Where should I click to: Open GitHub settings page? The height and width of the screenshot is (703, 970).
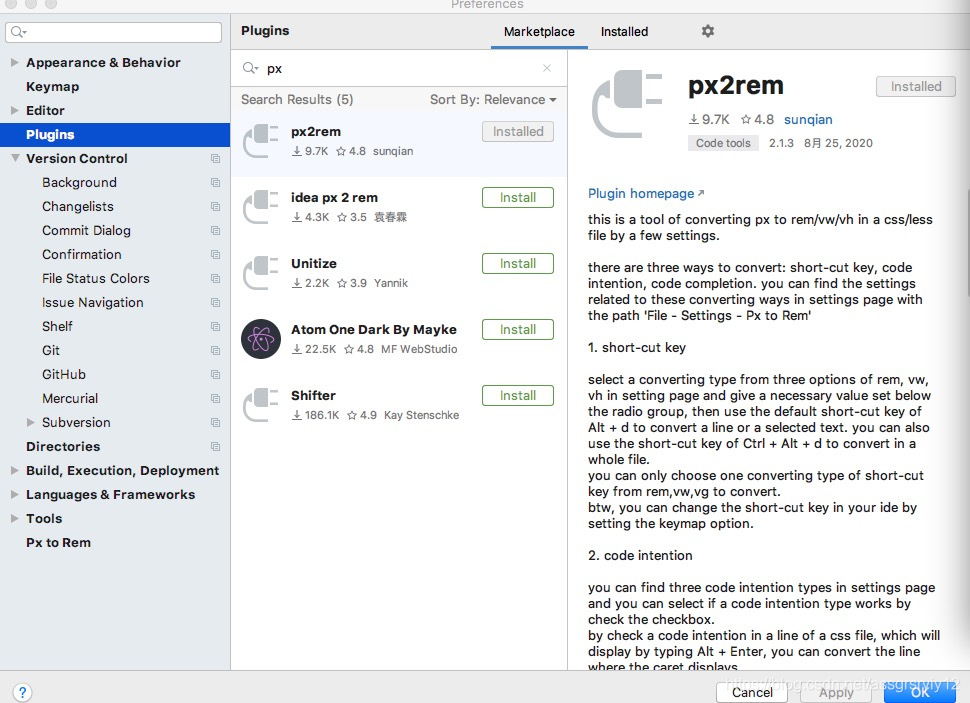point(64,374)
